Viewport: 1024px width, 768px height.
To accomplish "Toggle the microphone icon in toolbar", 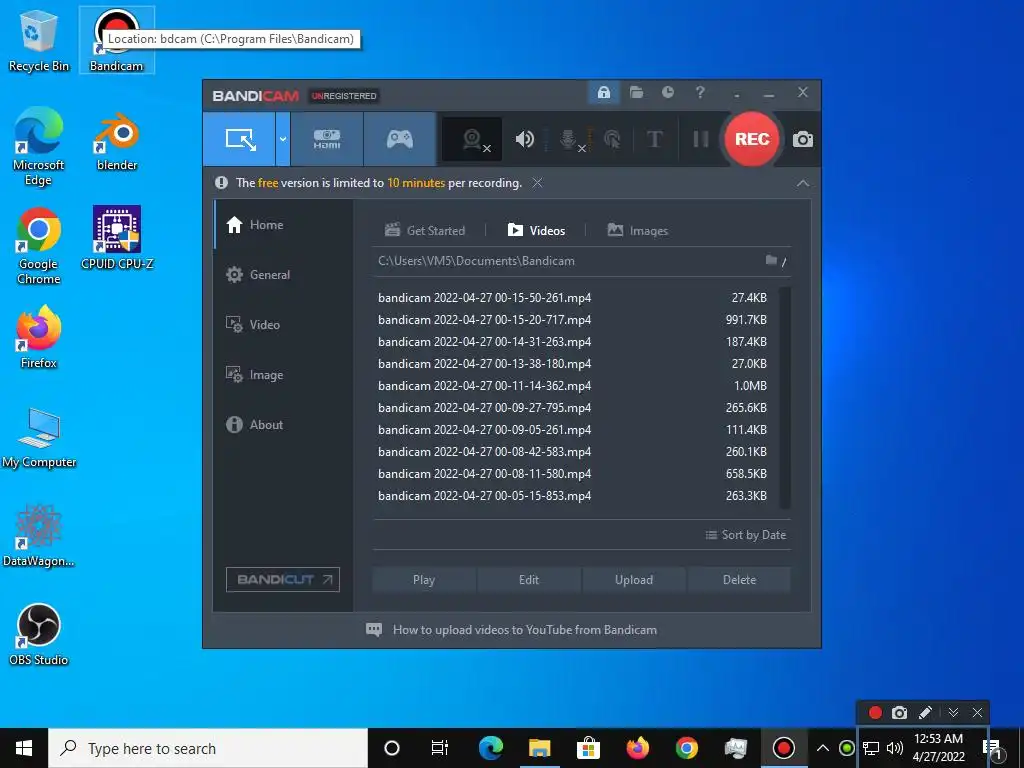I will click(569, 139).
